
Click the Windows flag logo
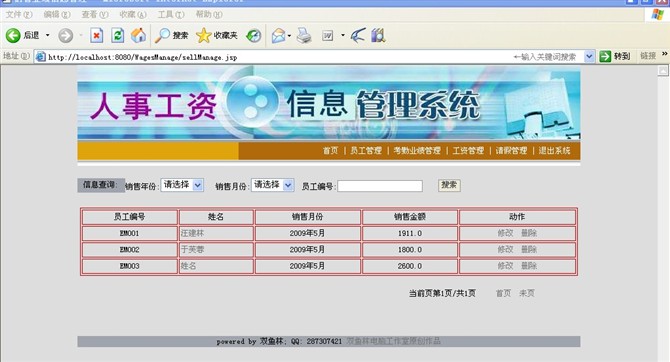click(x=658, y=15)
